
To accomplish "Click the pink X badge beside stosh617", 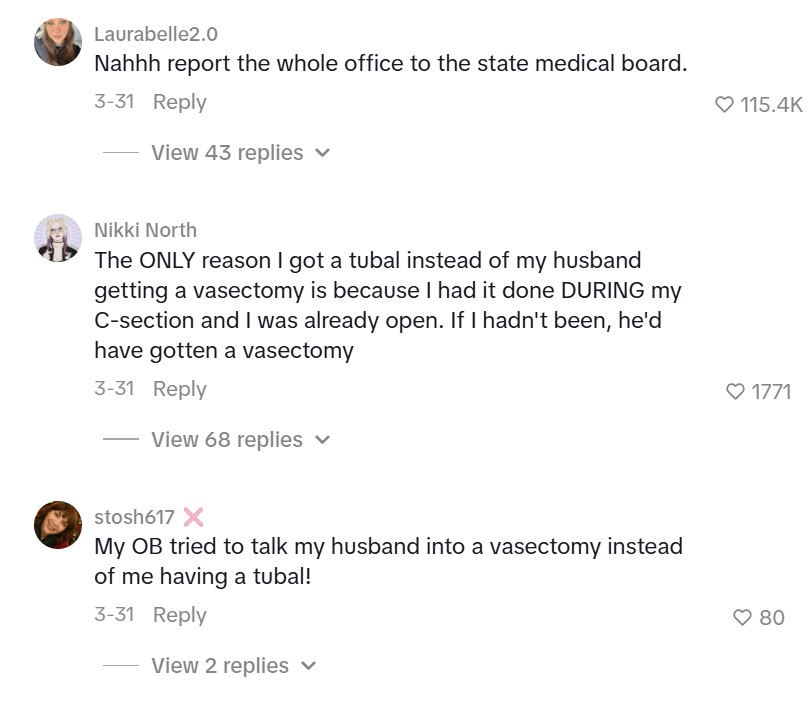I will pos(194,517).
